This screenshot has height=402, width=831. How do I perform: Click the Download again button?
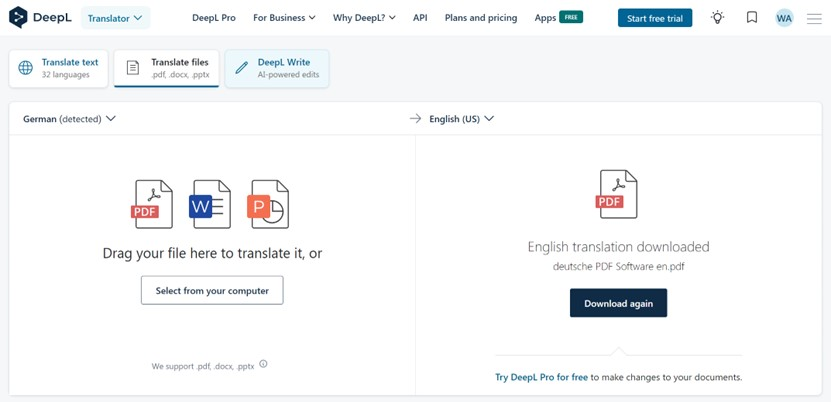pyautogui.click(x=618, y=303)
